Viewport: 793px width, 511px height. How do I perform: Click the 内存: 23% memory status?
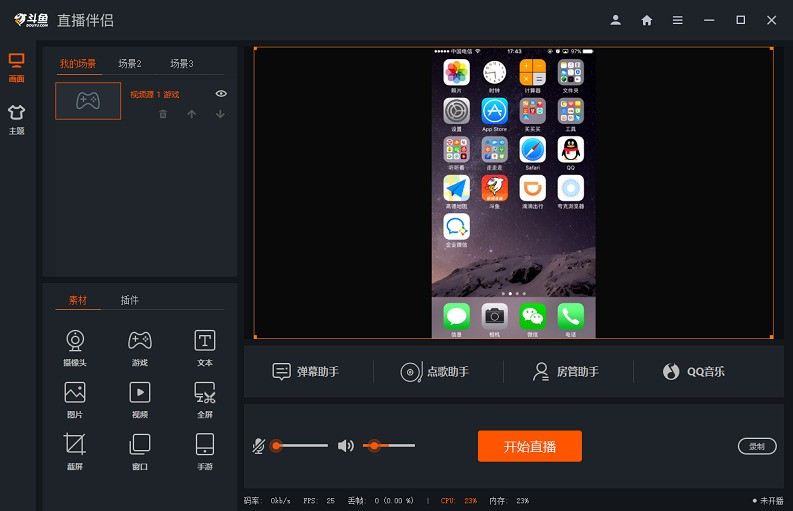[509, 501]
